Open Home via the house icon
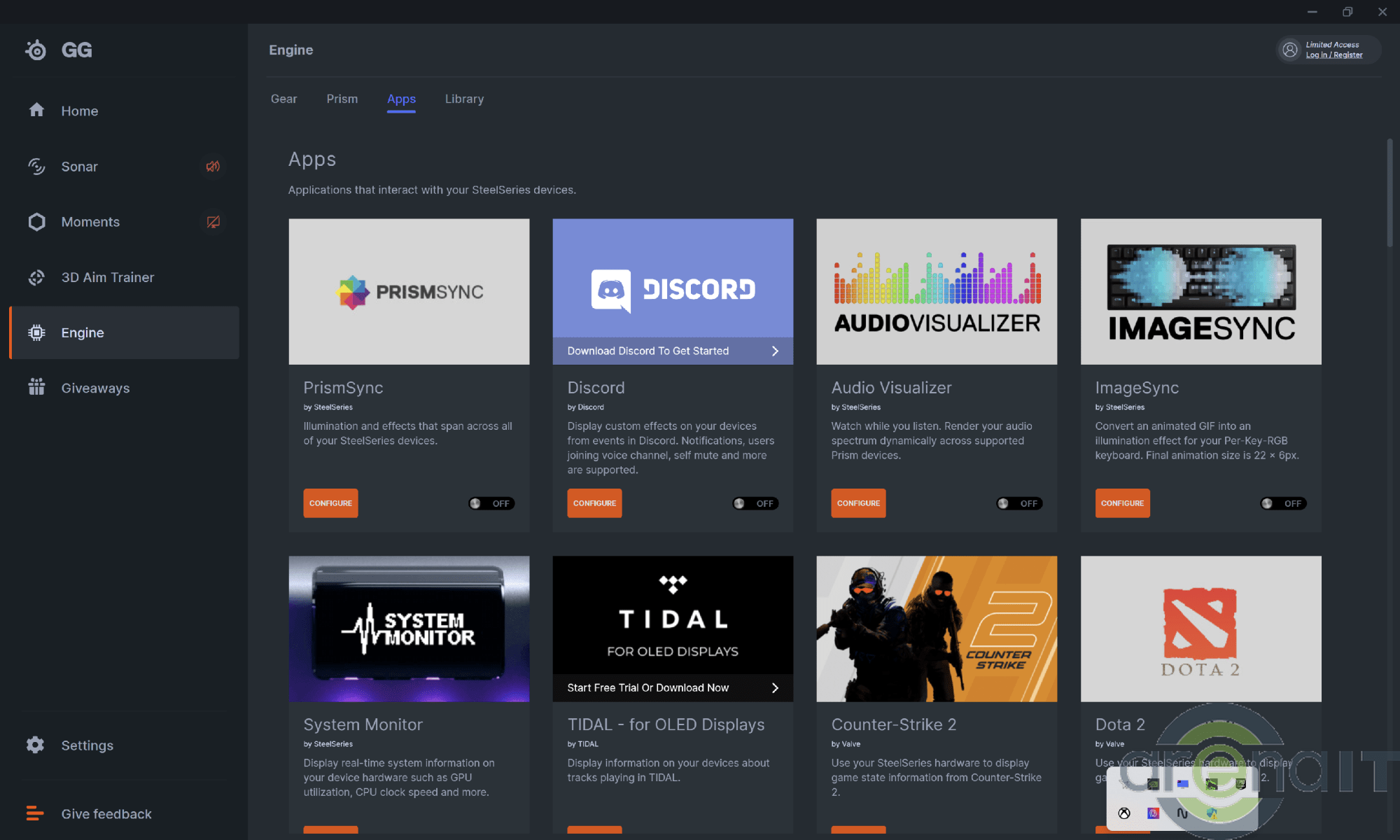This screenshot has width=1400, height=840. [36, 110]
